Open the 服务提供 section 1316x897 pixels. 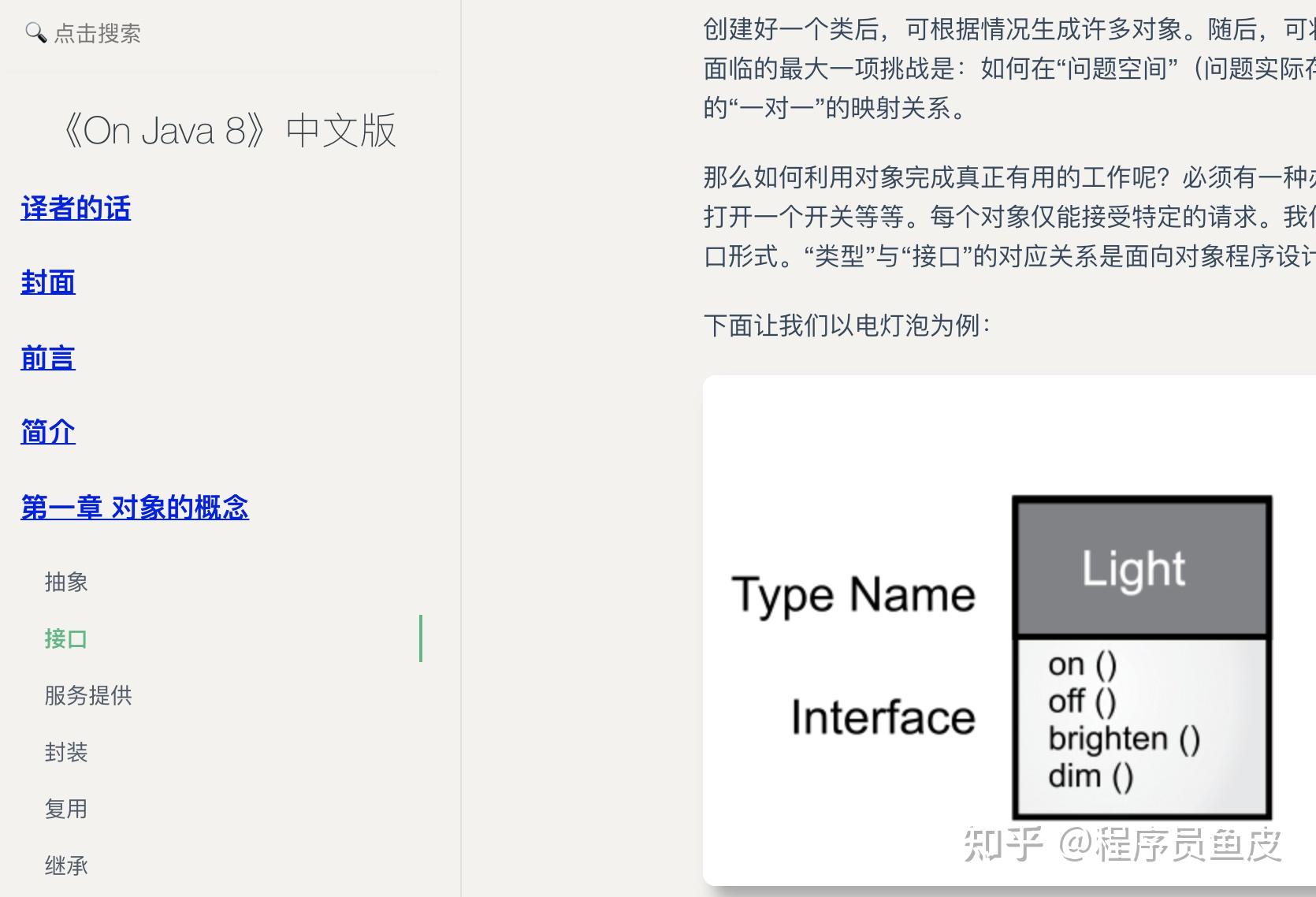click(x=87, y=695)
